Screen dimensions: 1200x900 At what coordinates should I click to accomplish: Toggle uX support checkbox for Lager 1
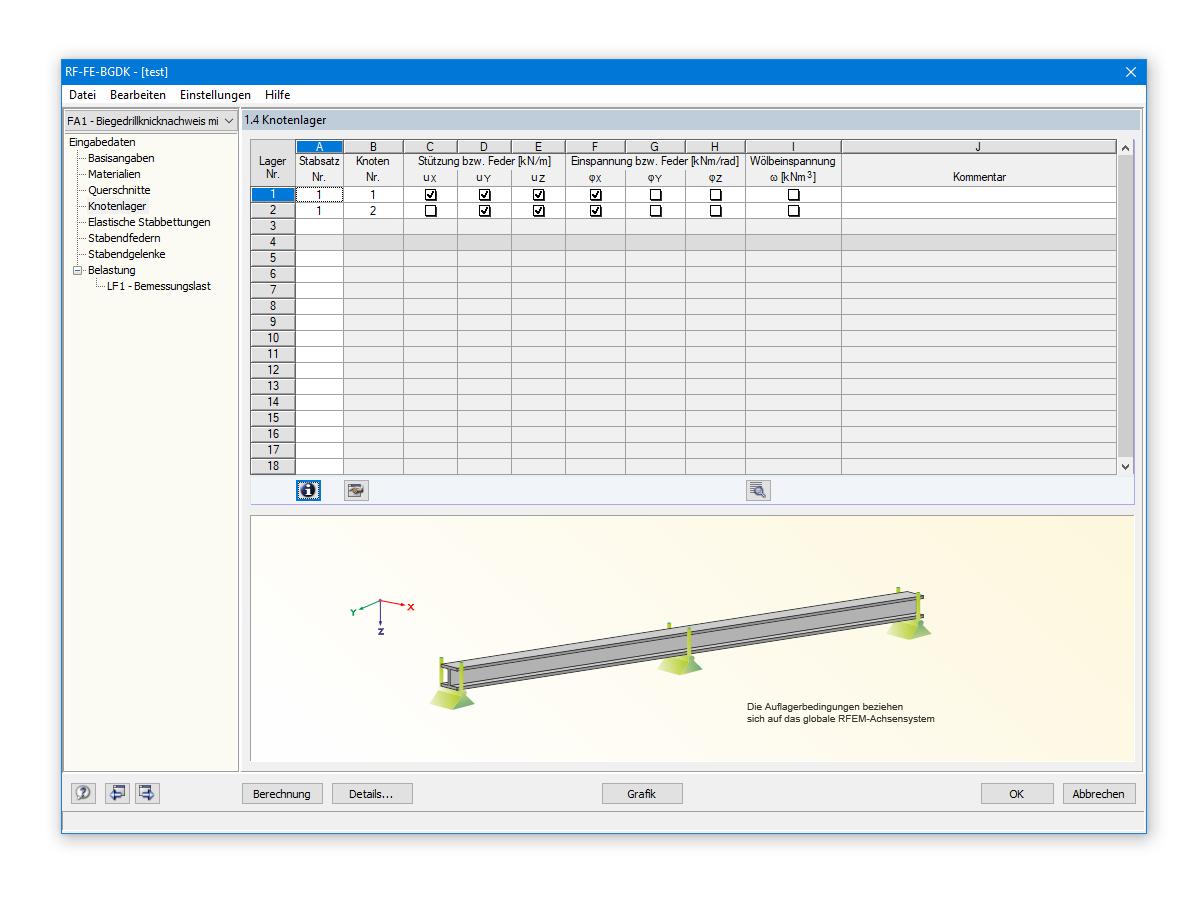pyautogui.click(x=431, y=195)
